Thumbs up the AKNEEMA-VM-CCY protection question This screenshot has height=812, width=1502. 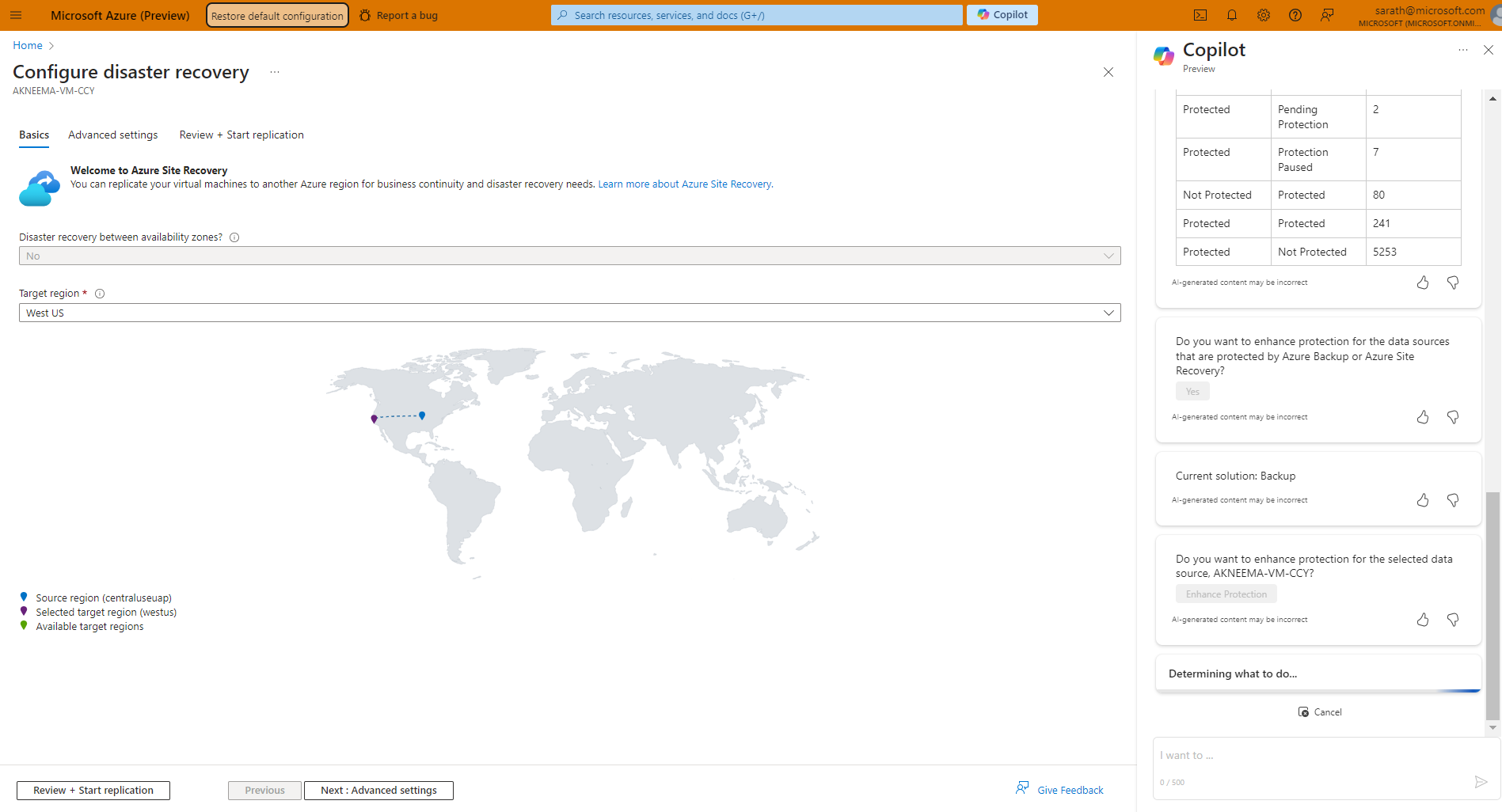(1423, 620)
